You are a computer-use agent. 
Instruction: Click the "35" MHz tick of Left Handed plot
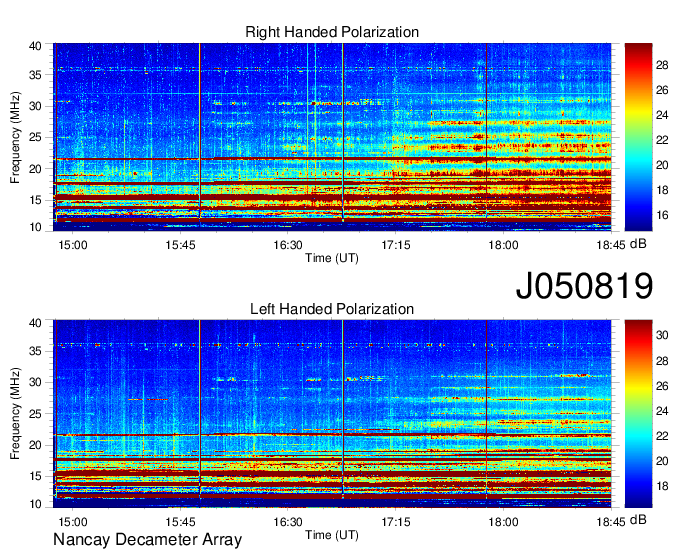[35, 352]
